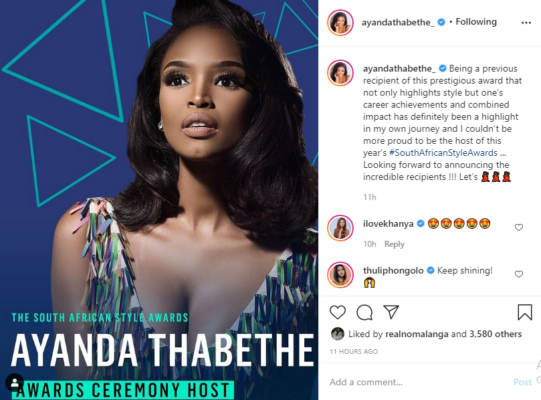Show tagged people icon on photo
541x400 pixels.
coord(14,382)
